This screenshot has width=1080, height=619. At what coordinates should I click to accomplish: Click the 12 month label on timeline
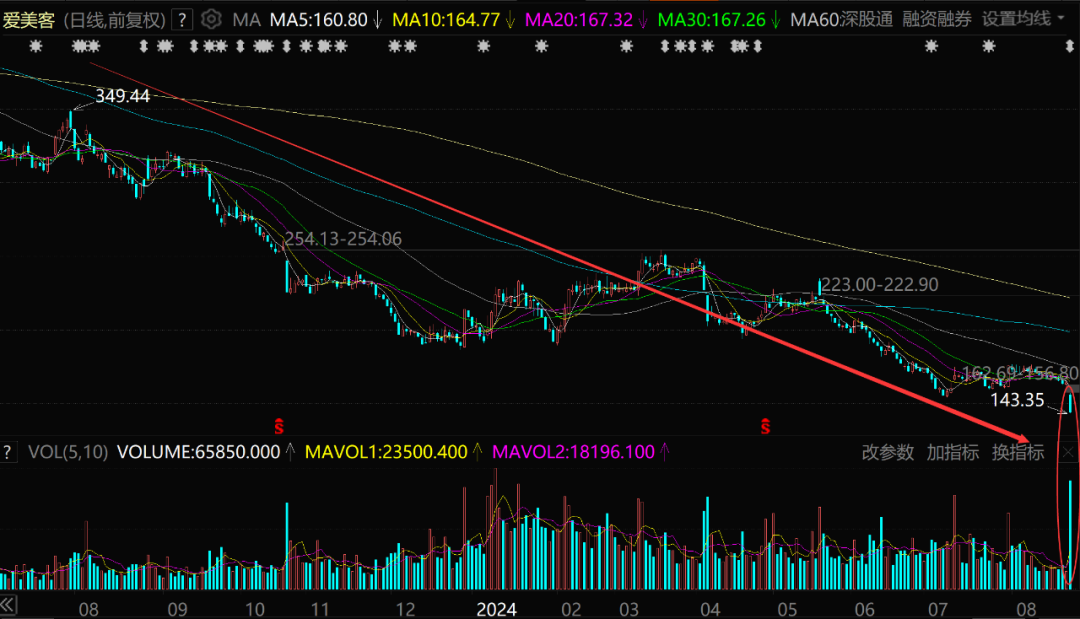click(x=406, y=609)
